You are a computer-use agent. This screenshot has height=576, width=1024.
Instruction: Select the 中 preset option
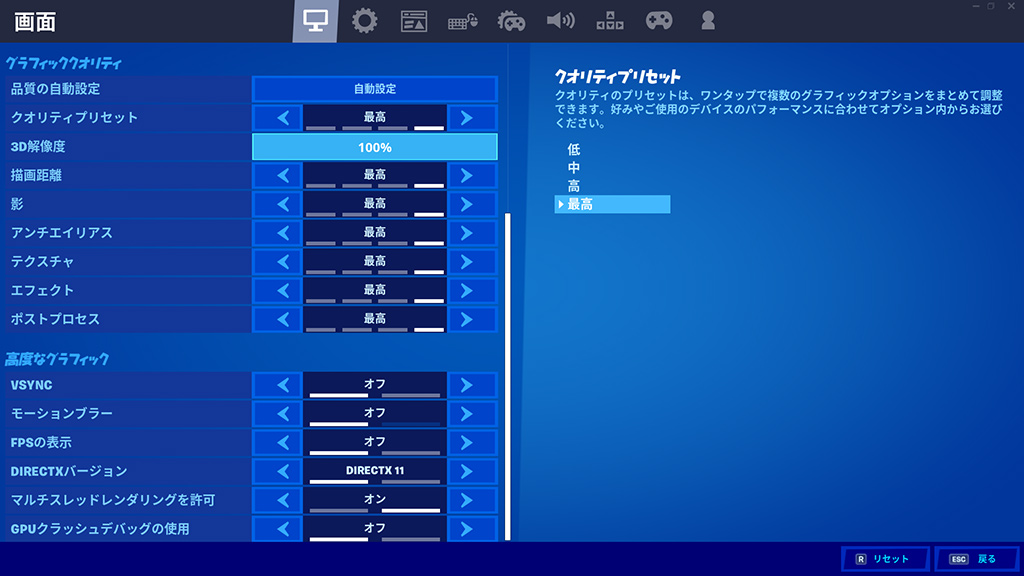click(x=573, y=168)
